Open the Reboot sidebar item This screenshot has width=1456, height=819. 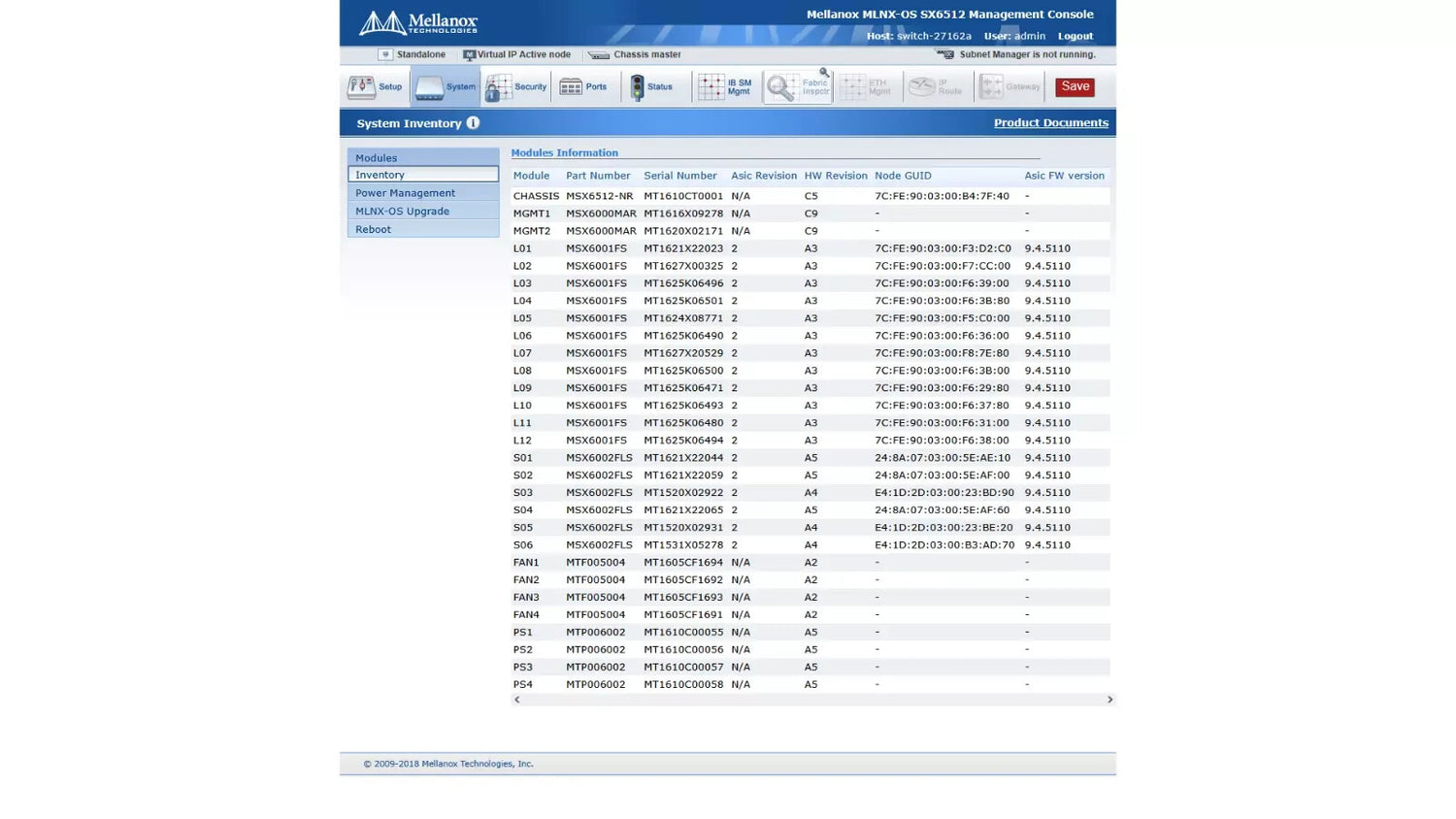click(423, 230)
